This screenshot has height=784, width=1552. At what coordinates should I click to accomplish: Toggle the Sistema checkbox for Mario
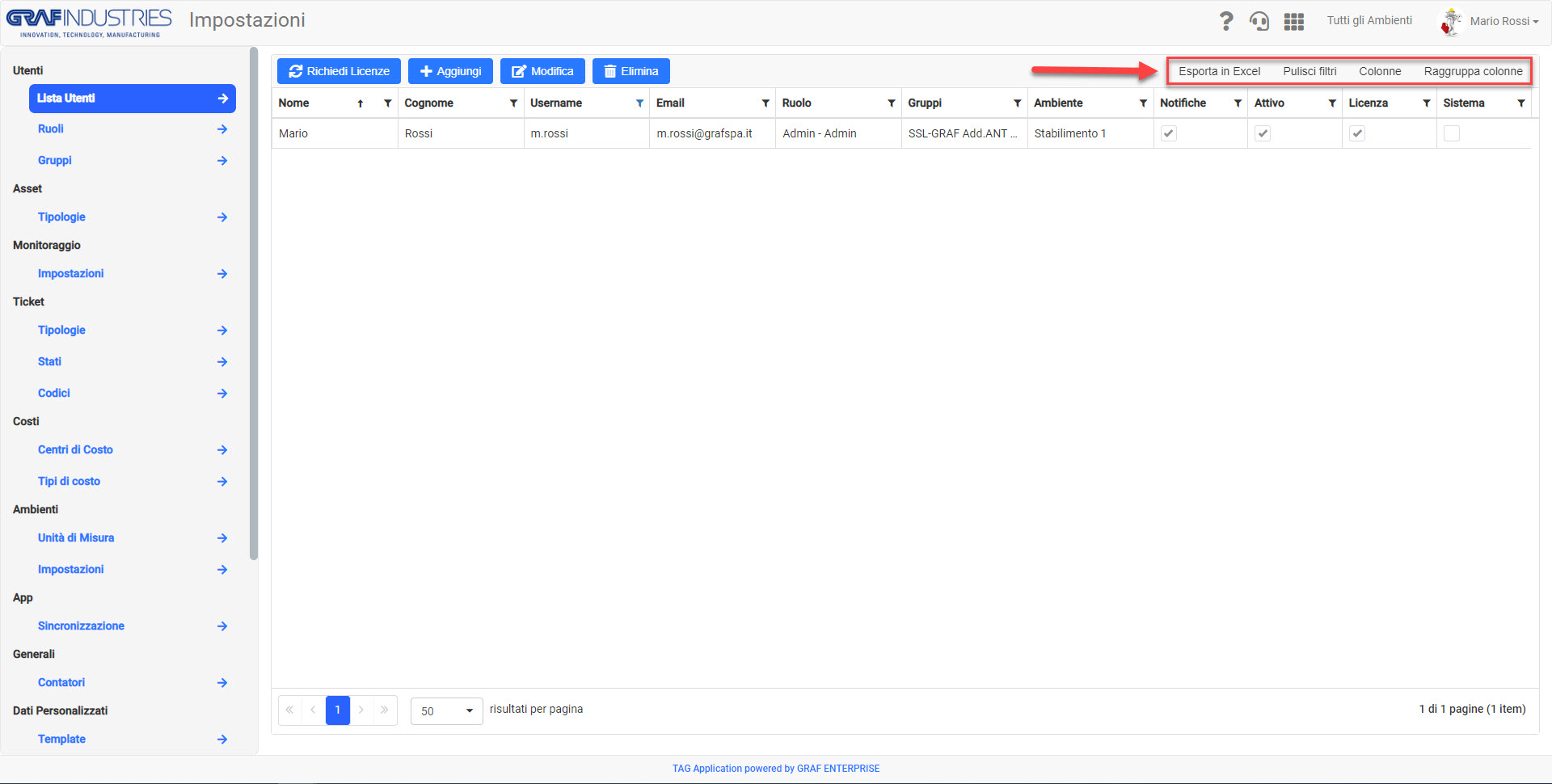pos(1452,133)
